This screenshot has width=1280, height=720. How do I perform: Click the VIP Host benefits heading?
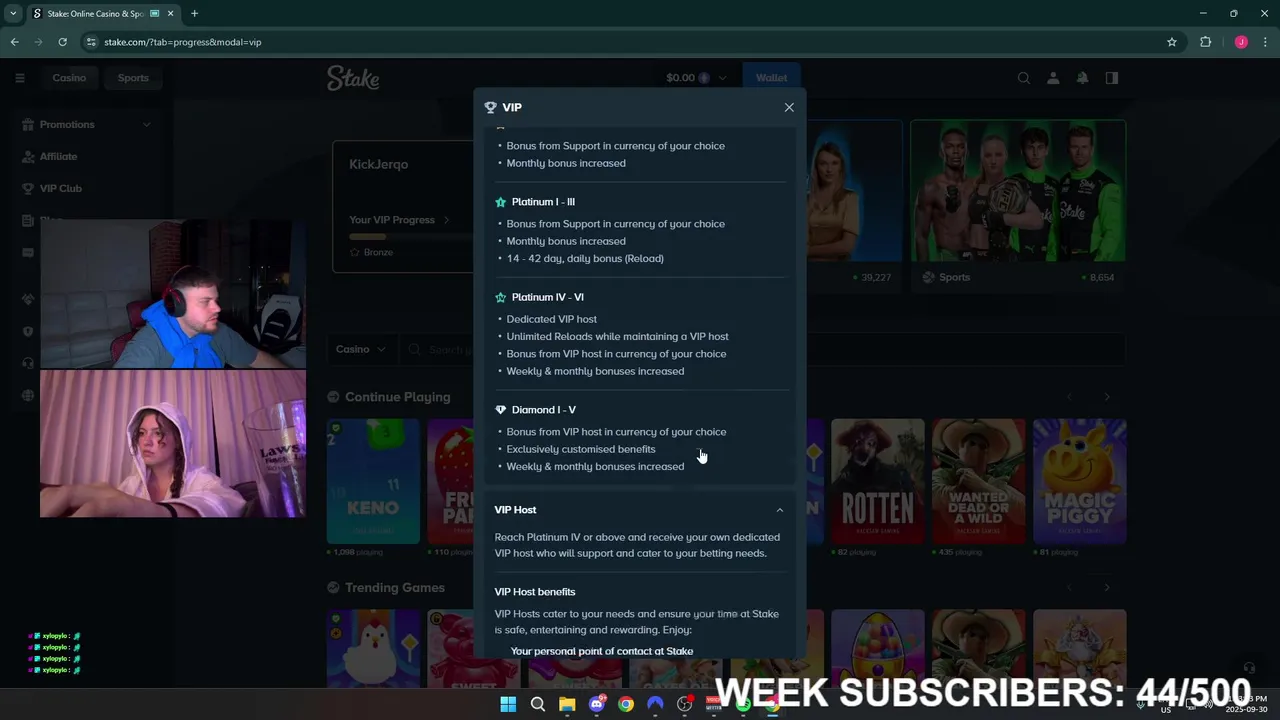click(535, 592)
